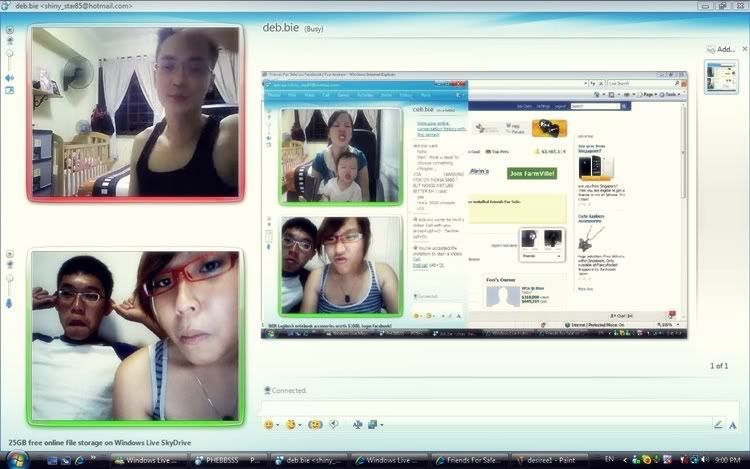Click Switch between windows quick launch icon
The height and width of the screenshot is (469, 750).
[66, 460]
